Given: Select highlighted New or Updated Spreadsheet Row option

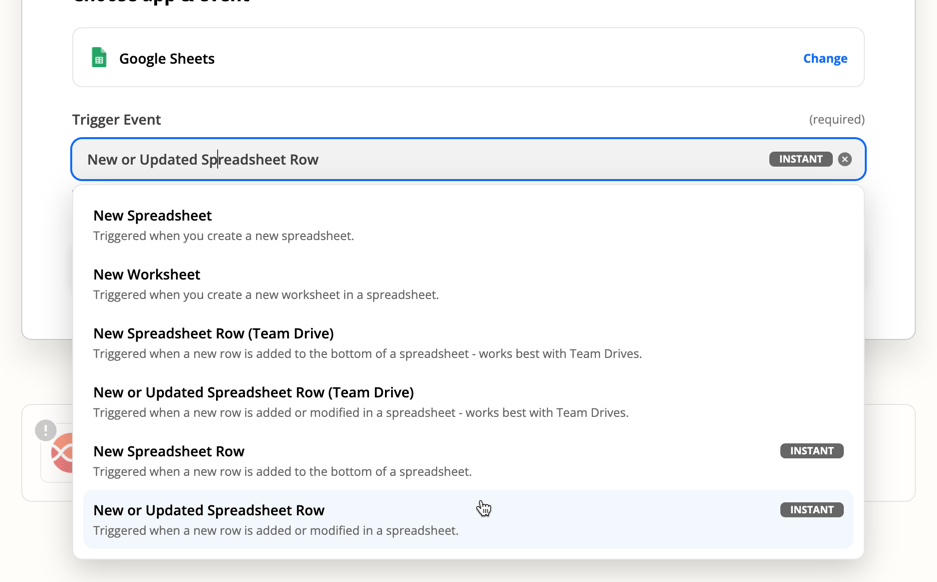Looking at the screenshot, I should coord(468,519).
